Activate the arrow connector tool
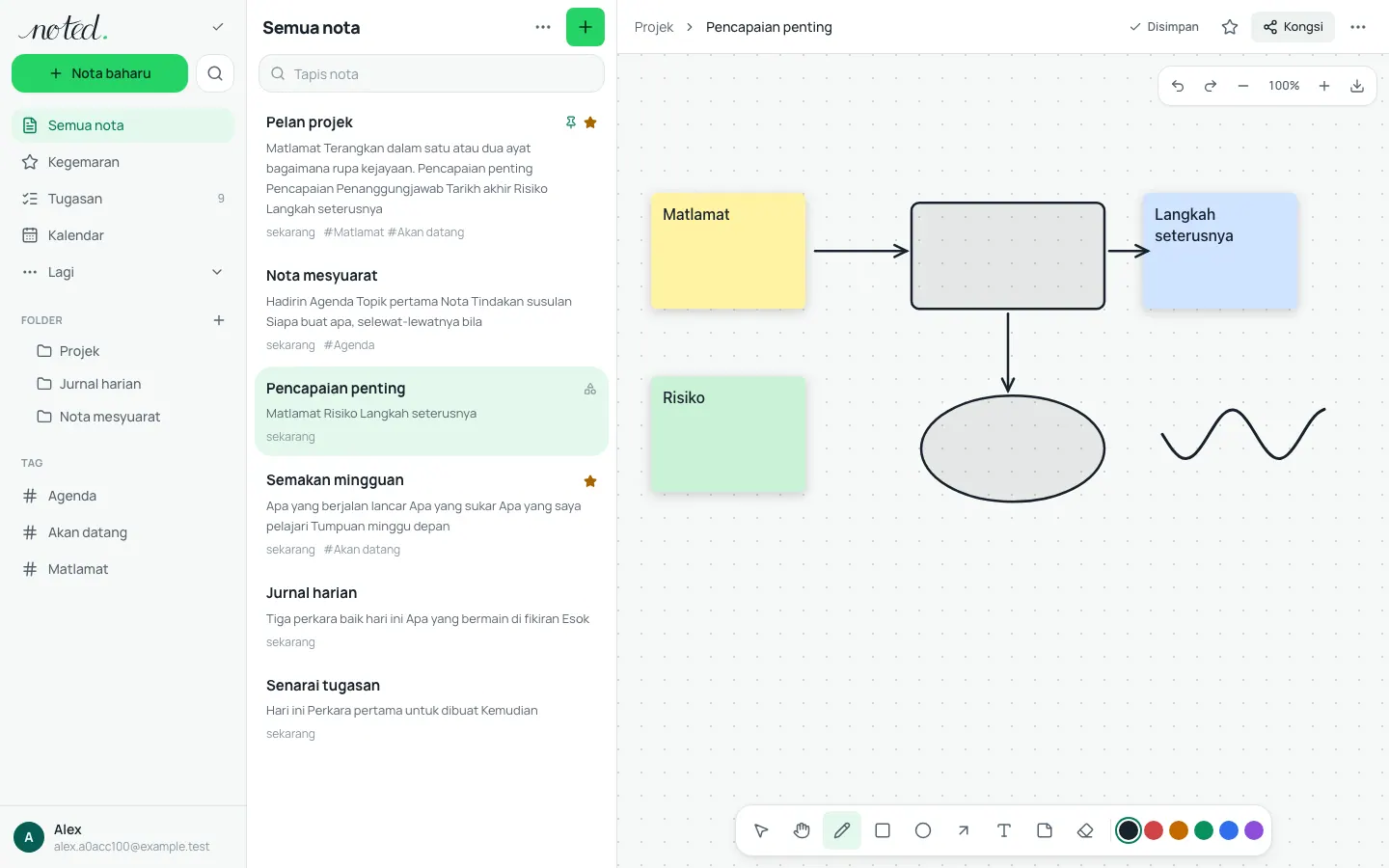The image size is (1389, 868). click(964, 830)
